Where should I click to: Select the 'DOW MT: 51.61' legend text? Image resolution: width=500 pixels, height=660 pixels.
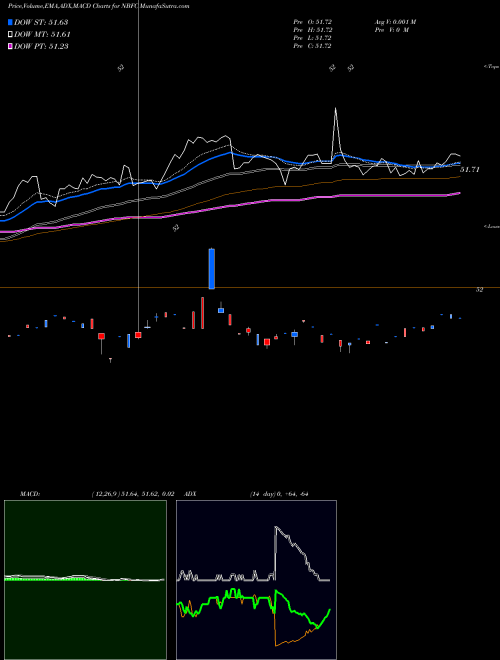[42, 35]
